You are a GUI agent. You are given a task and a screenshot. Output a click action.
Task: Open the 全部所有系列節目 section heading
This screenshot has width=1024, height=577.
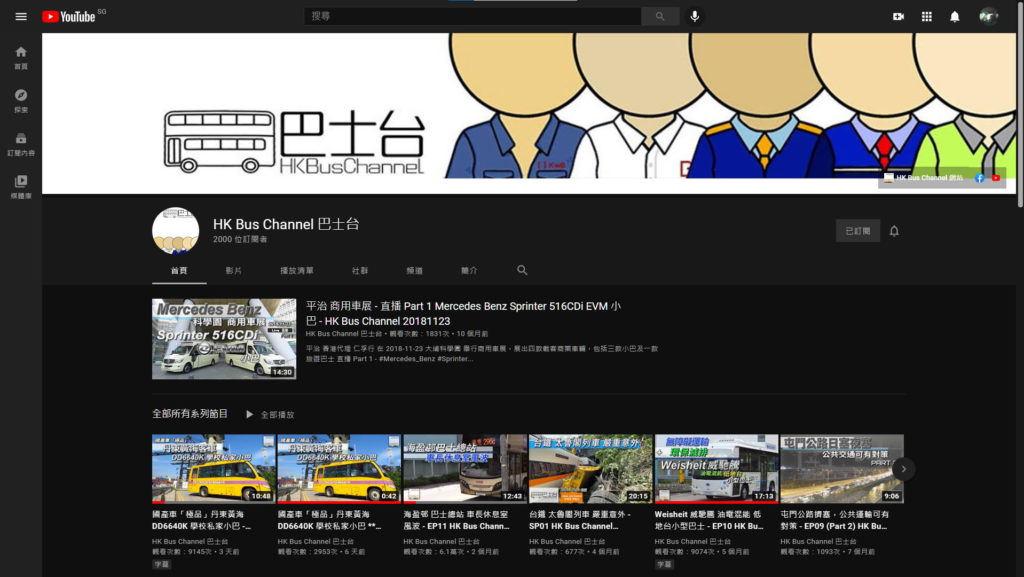(190, 414)
